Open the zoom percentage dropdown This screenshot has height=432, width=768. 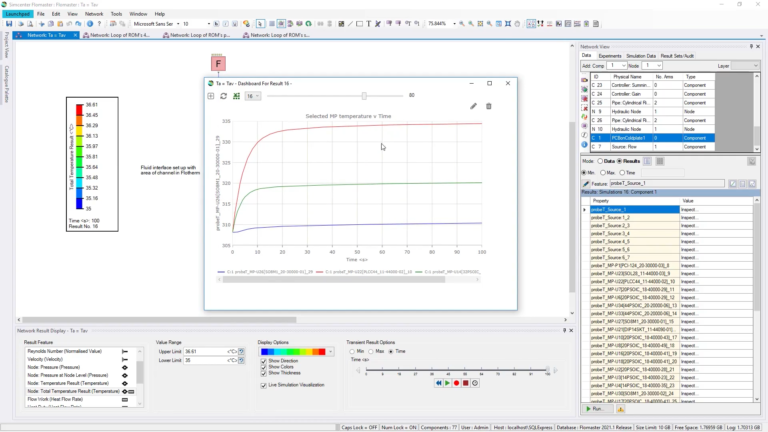tap(454, 24)
